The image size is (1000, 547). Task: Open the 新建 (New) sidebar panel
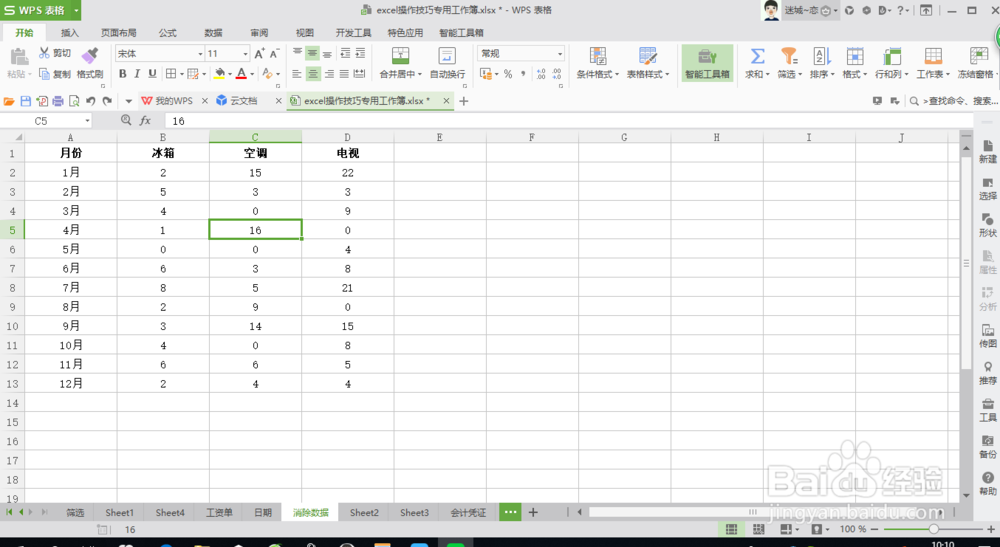click(987, 152)
